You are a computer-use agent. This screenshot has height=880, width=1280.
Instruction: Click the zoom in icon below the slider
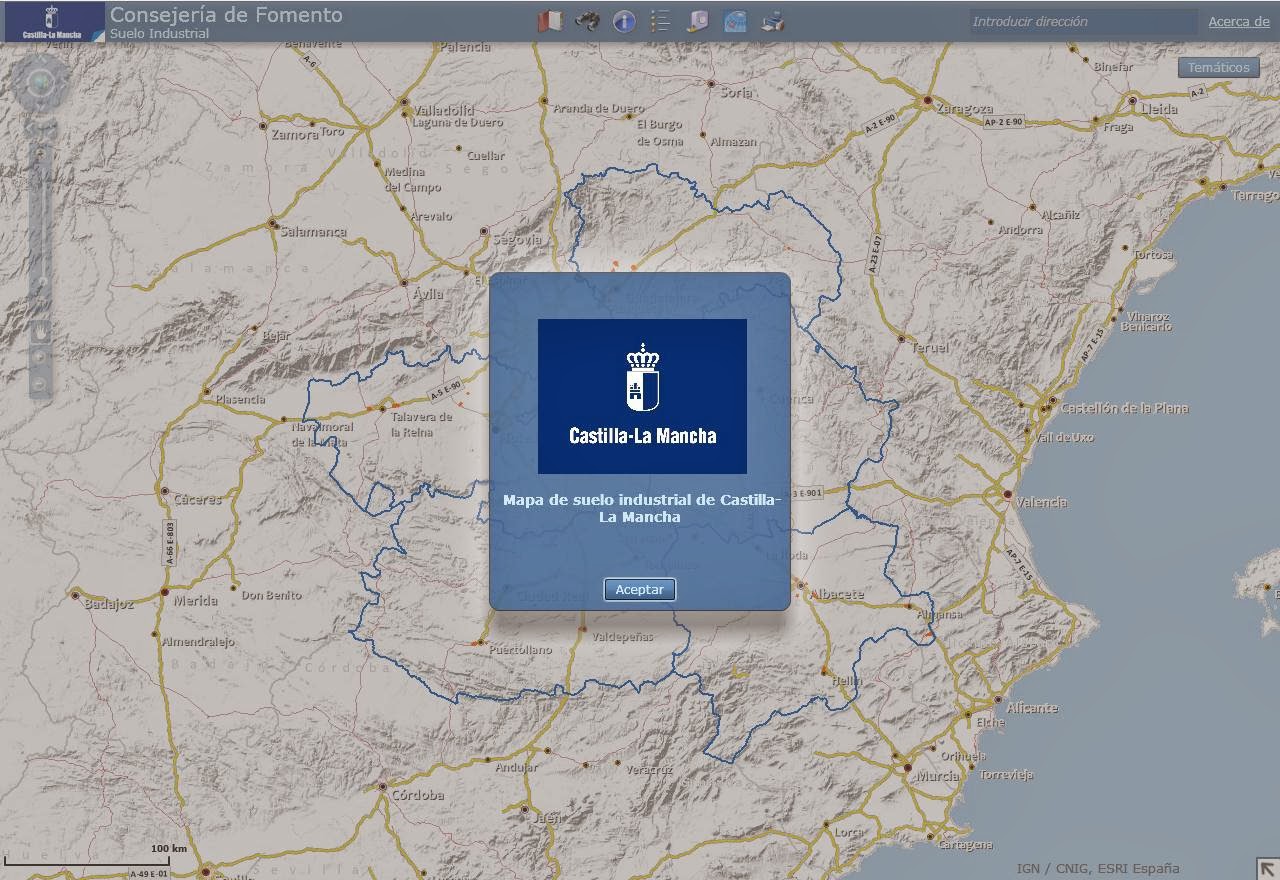40,356
